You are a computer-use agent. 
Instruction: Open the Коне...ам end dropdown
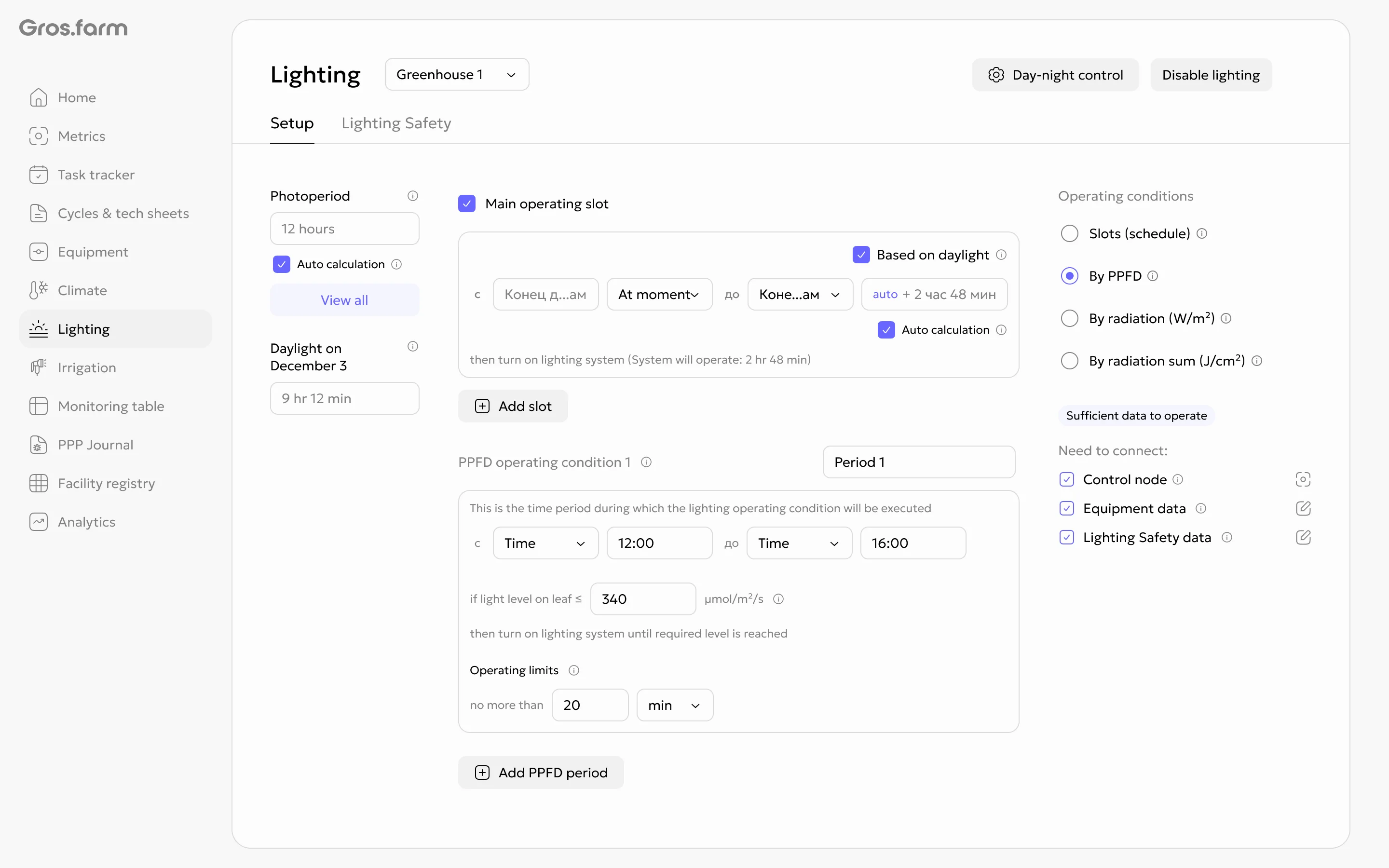coord(800,295)
